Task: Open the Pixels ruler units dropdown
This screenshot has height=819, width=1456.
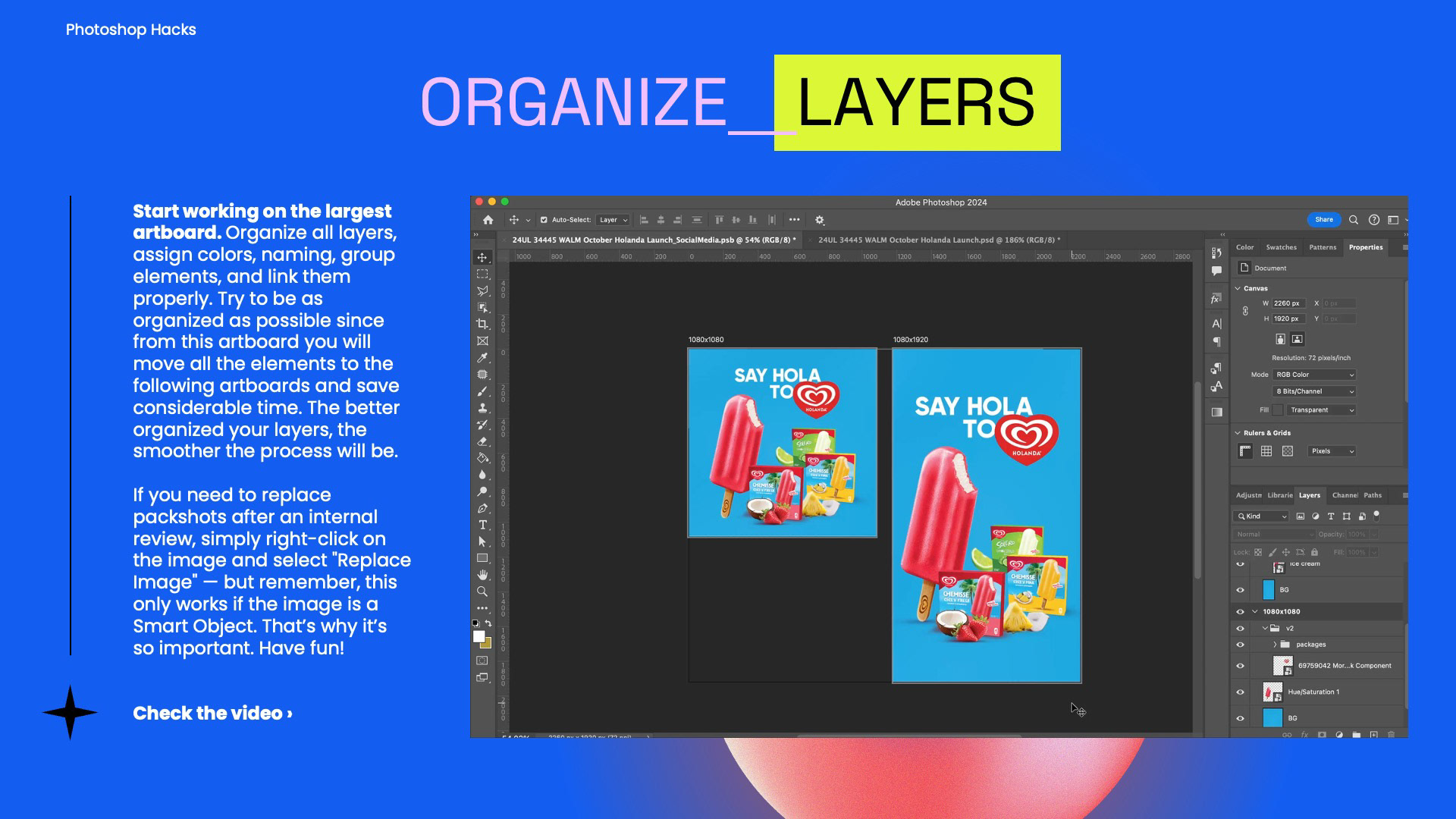Action: (x=1332, y=451)
